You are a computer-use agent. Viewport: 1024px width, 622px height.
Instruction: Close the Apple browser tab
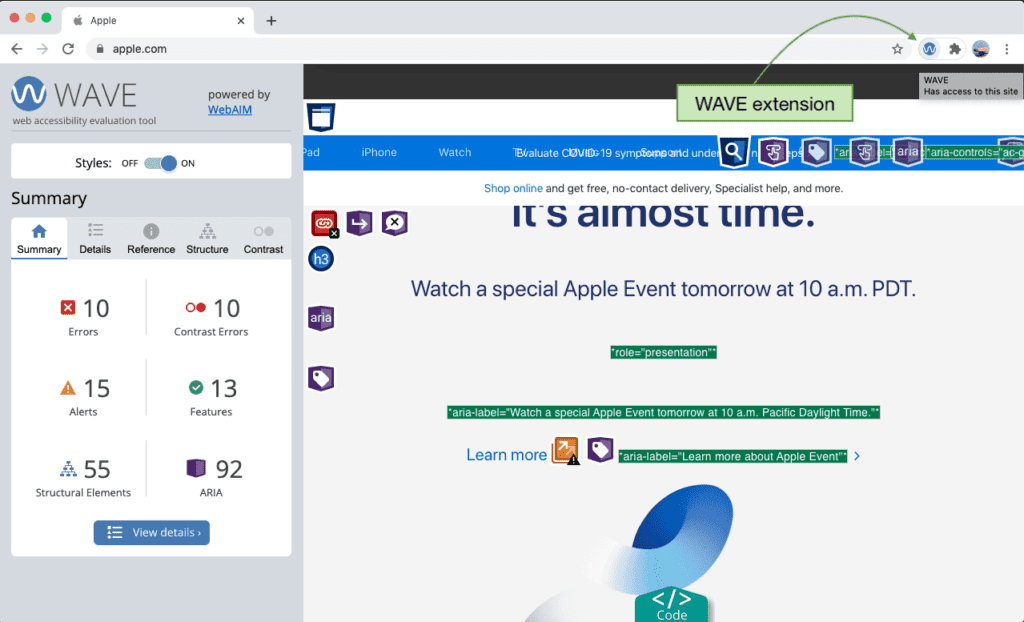coord(240,21)
